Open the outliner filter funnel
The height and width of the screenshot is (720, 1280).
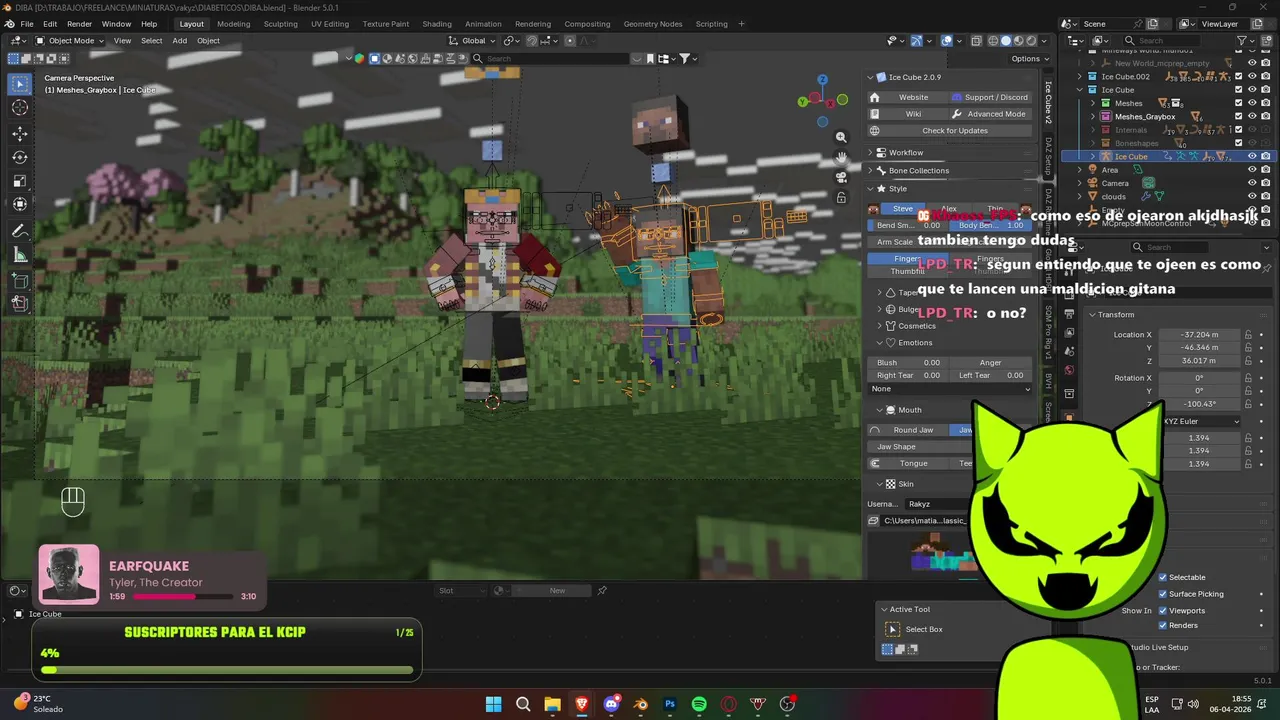coord(1242,41)
